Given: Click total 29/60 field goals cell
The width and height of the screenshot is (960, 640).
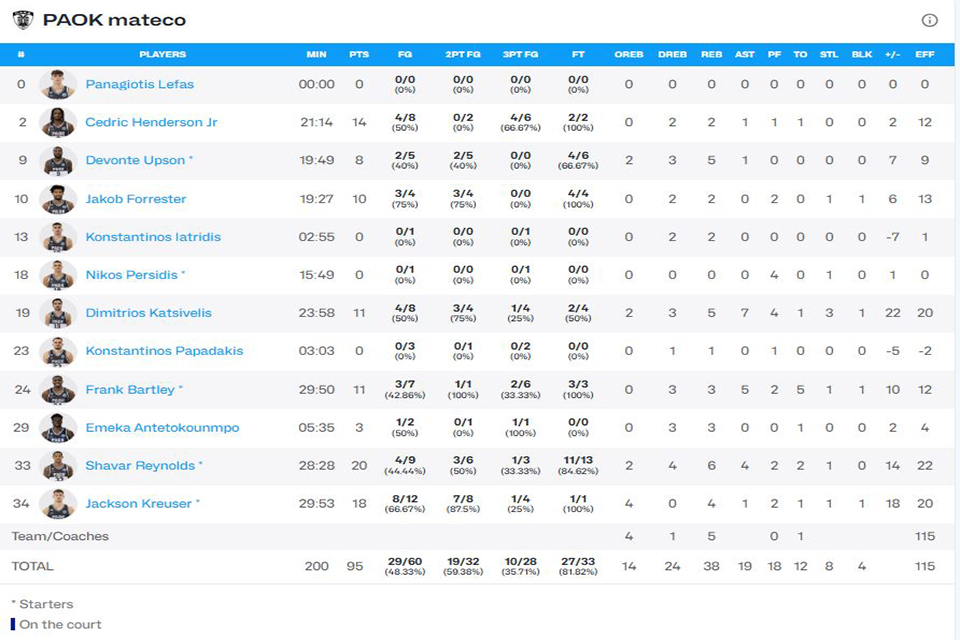Looking at the screenshot, I should (405, 566).
